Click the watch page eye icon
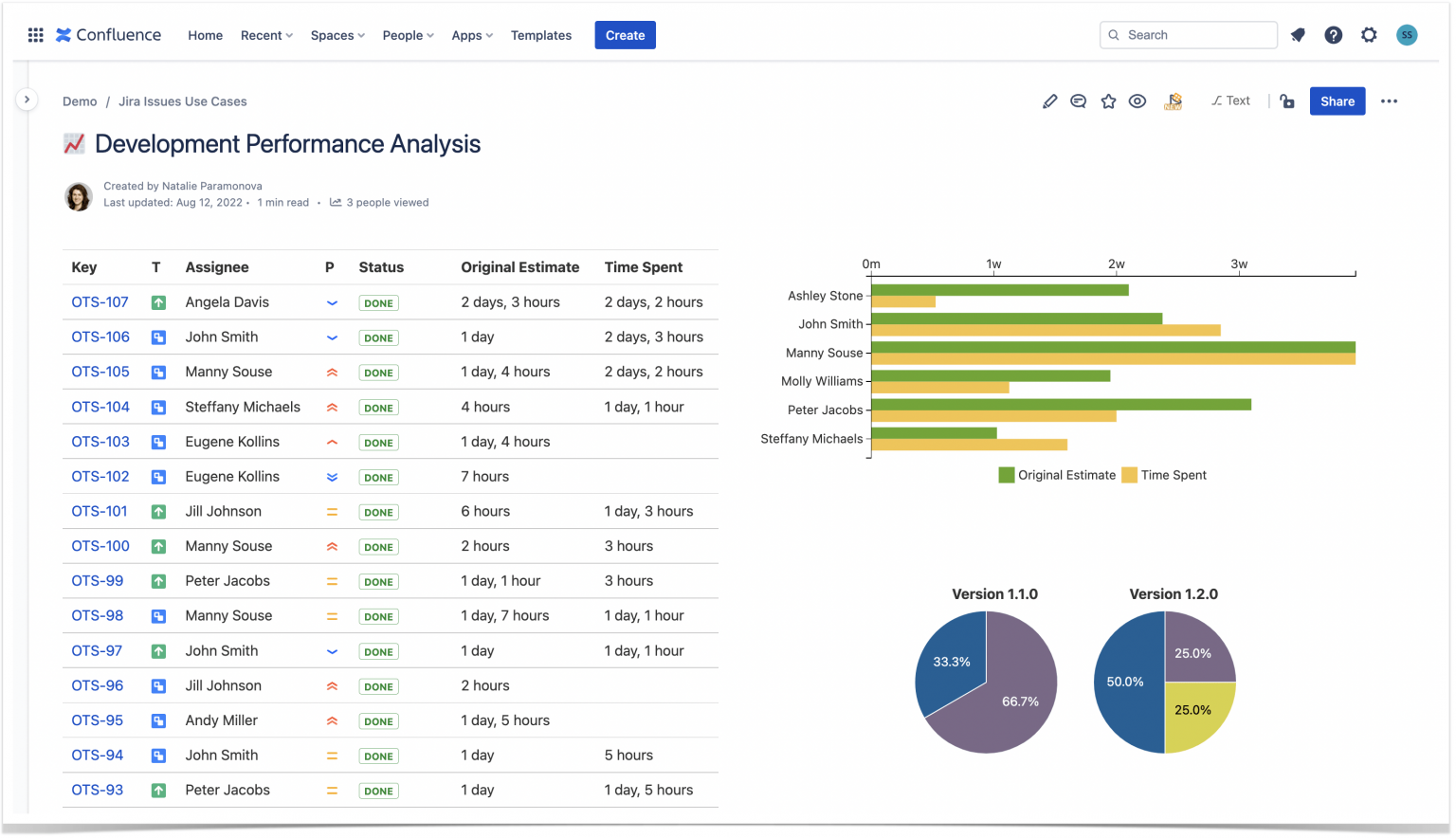This screenshot has width=1456, height=838. (x=1137, y=100)
